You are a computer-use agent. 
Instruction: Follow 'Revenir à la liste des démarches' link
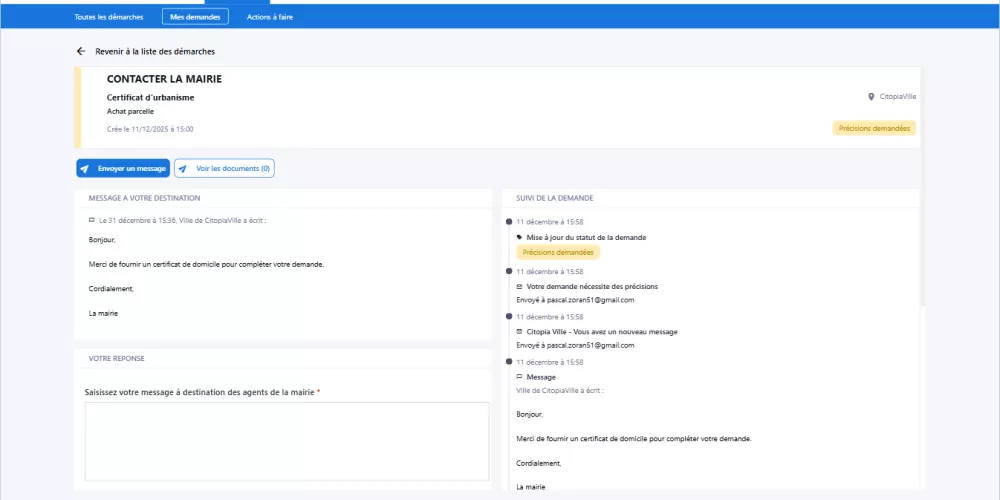click(x=155, y=51)
